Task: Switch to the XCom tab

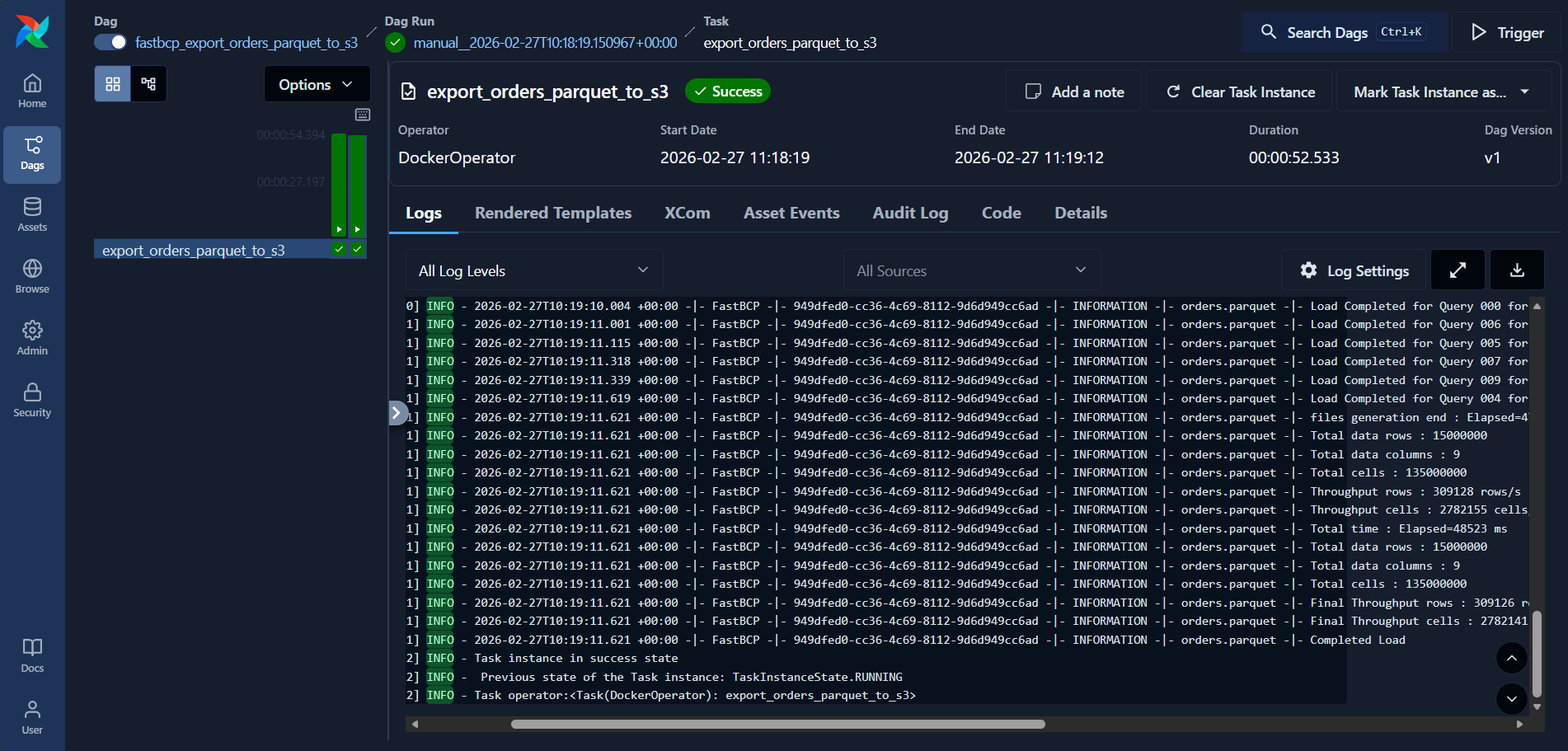Action: (687, 213)
